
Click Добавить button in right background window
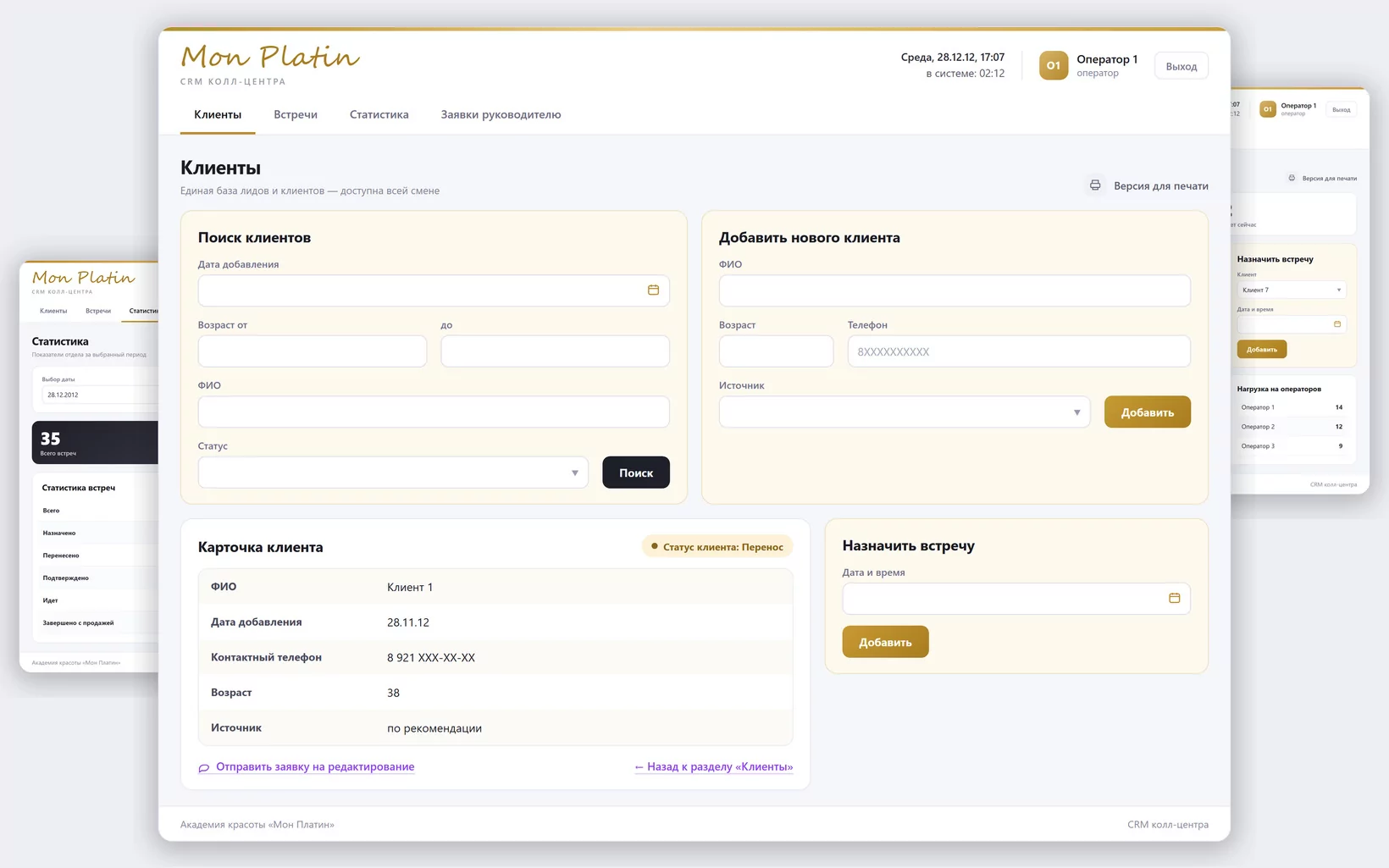click(1262, 349)
